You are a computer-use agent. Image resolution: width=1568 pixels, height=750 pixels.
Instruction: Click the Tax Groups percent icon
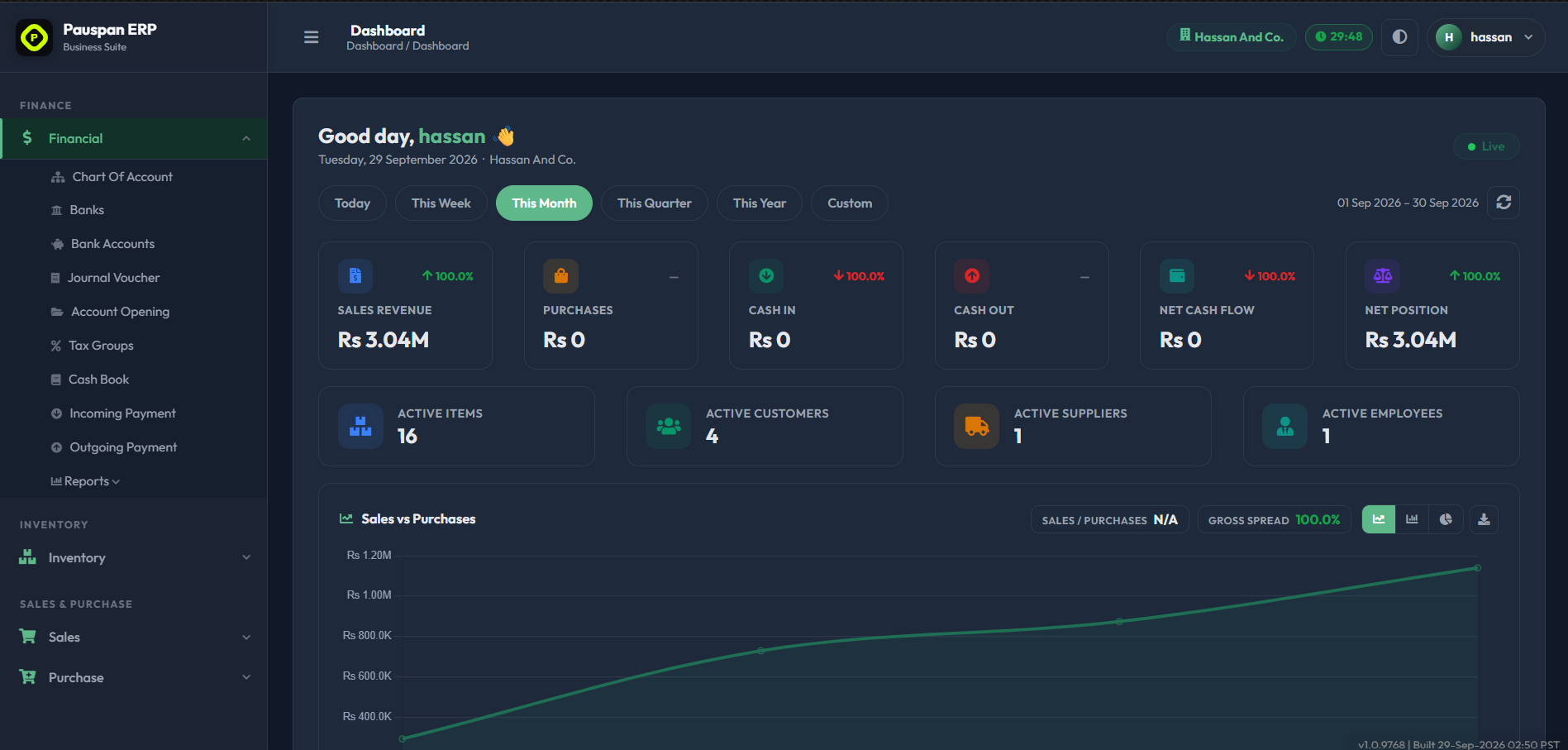click(x=56, y=346)
